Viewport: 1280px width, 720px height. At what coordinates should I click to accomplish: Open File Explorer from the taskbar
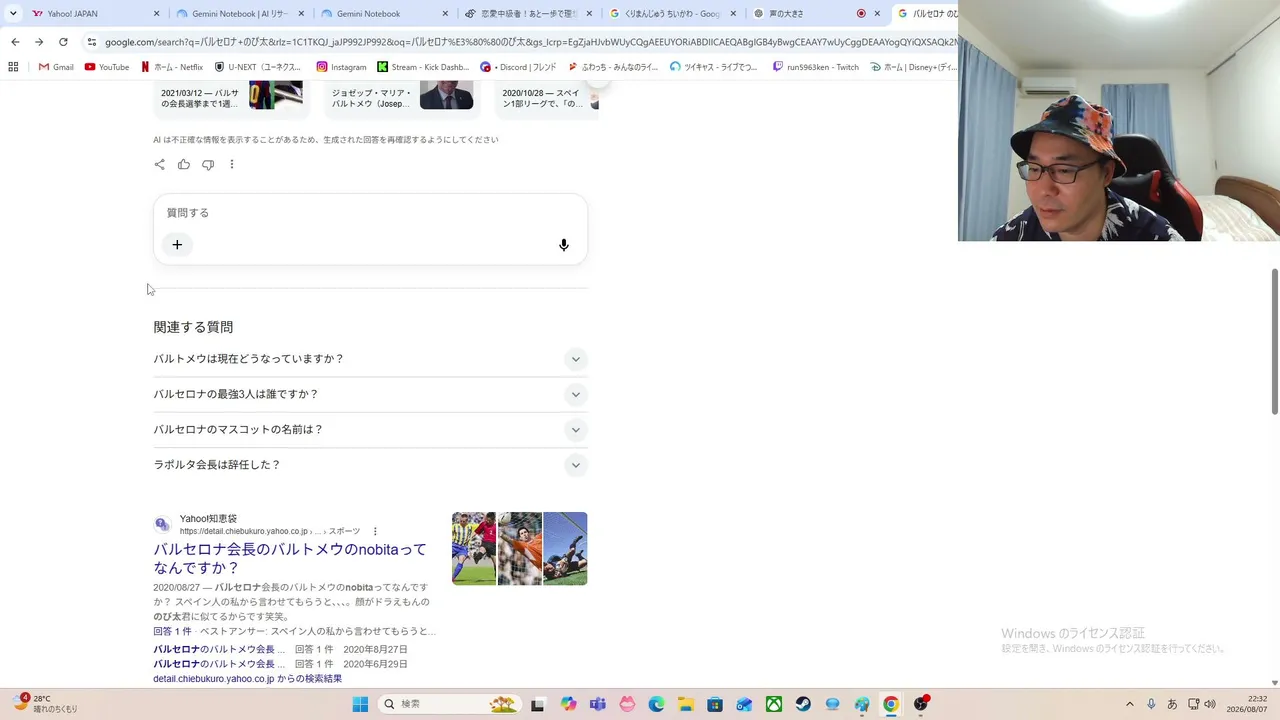pyautogui.click(x=686, y=704)
